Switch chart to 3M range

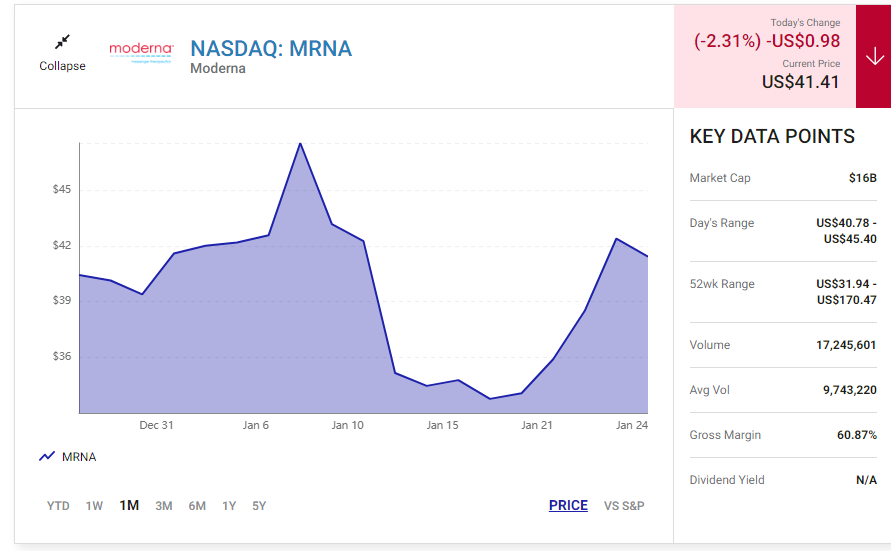click(164, 506)
